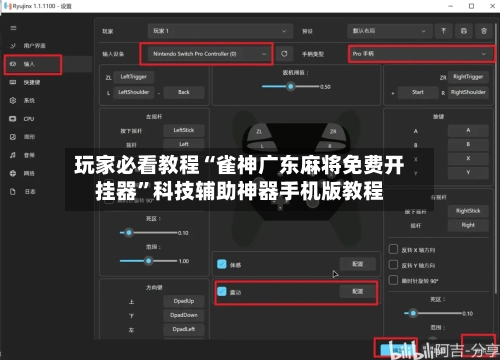The width and height of the screenshot is (500, 360).
Task: Click the 左摇杆 section heading
Action: (x=154, y=117)
